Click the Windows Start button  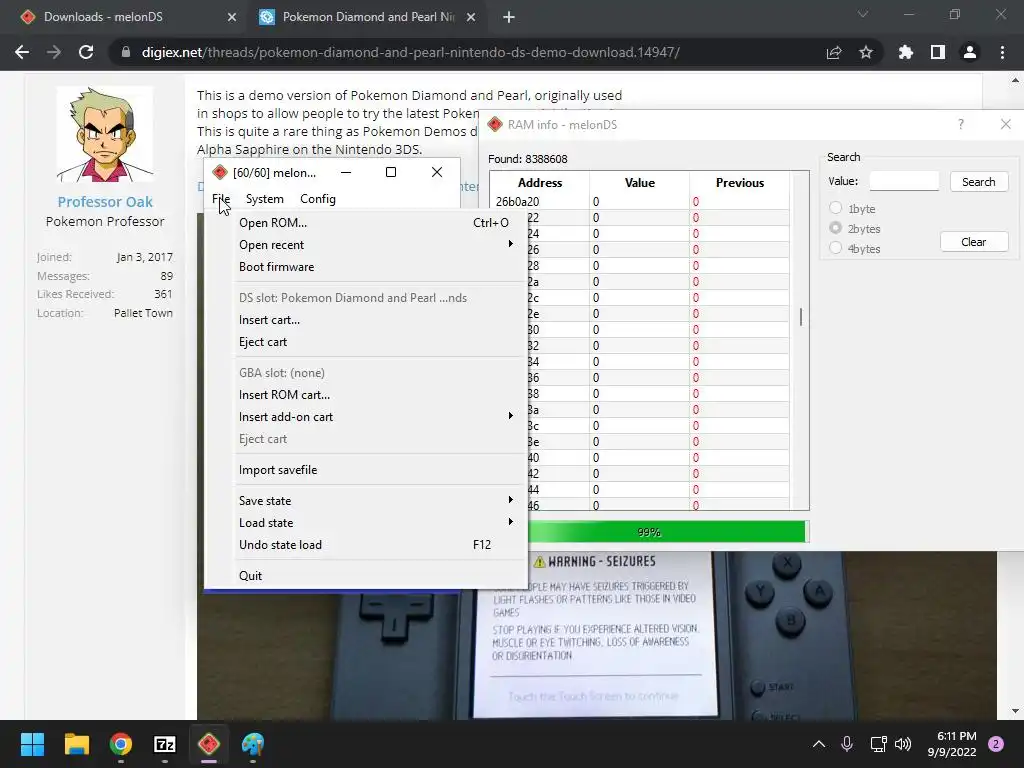(32, 744)
